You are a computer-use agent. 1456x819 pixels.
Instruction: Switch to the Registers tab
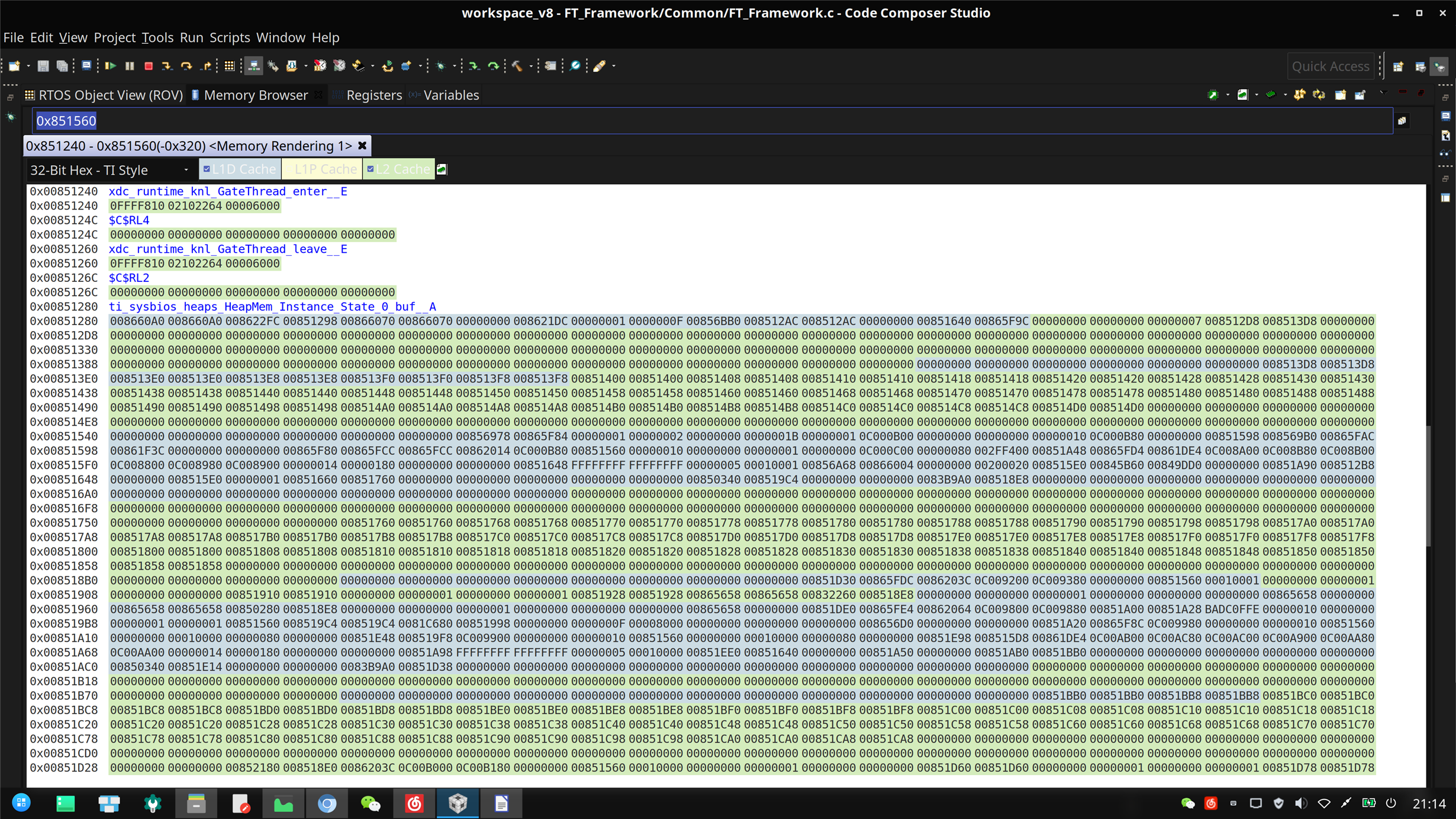tap(368, 95)
